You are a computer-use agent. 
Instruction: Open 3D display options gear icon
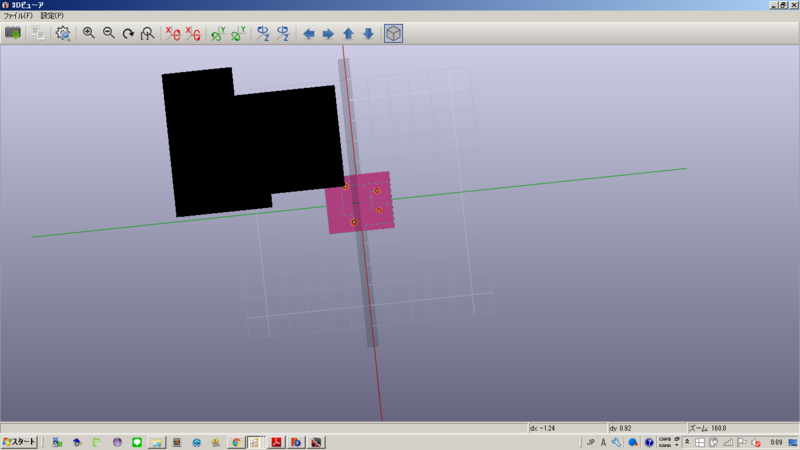coord(63,34)
